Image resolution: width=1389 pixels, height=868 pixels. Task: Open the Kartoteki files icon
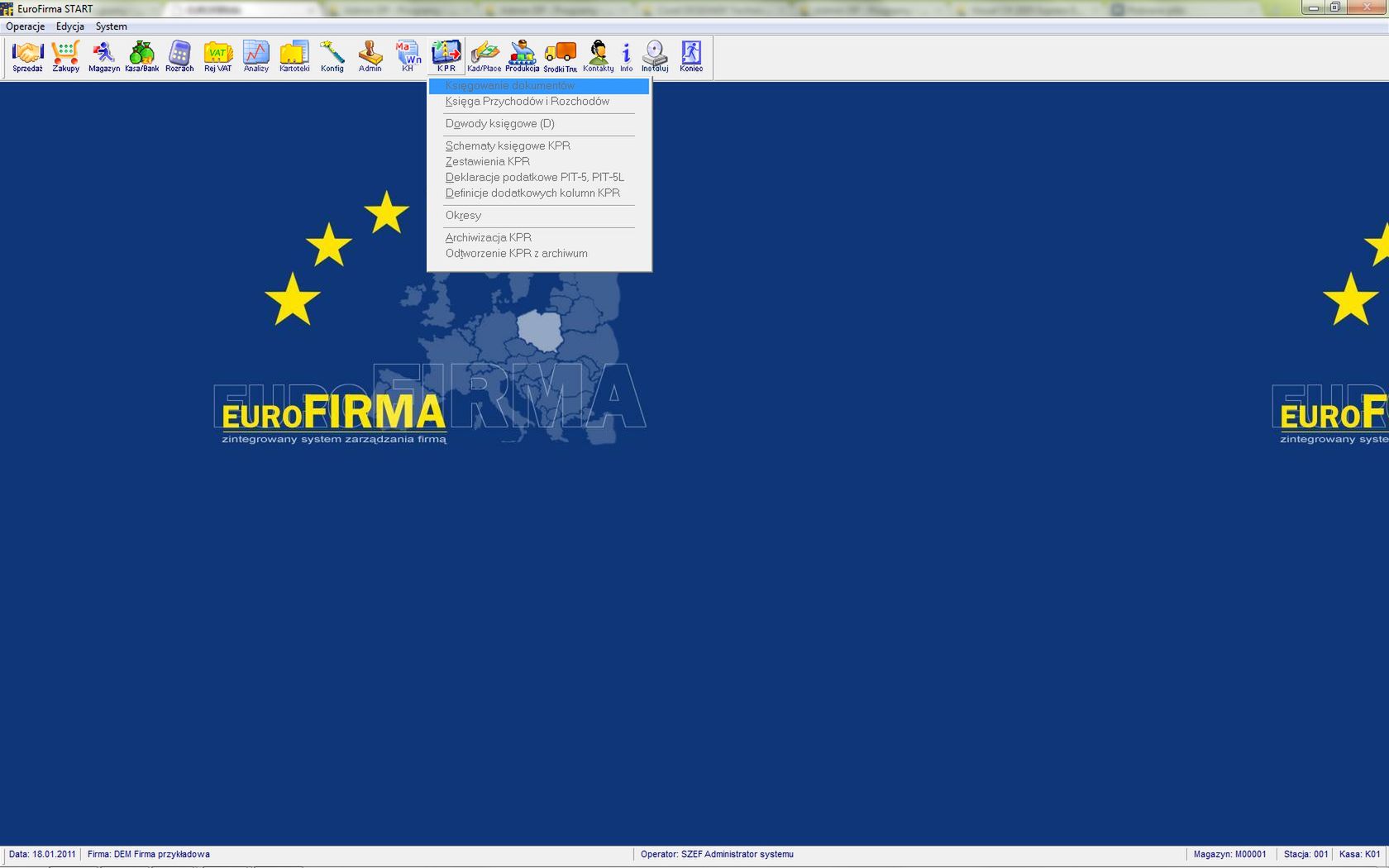(294, 56)
